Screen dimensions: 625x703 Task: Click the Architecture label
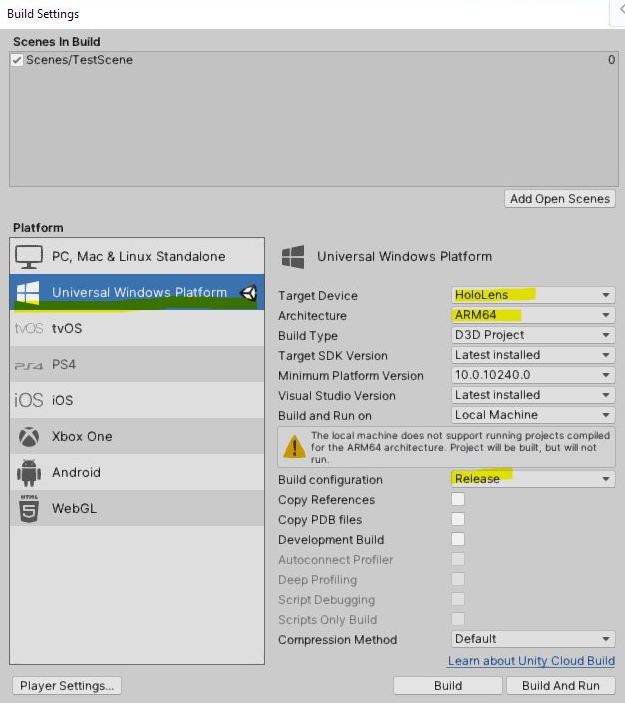click(312, 316)
